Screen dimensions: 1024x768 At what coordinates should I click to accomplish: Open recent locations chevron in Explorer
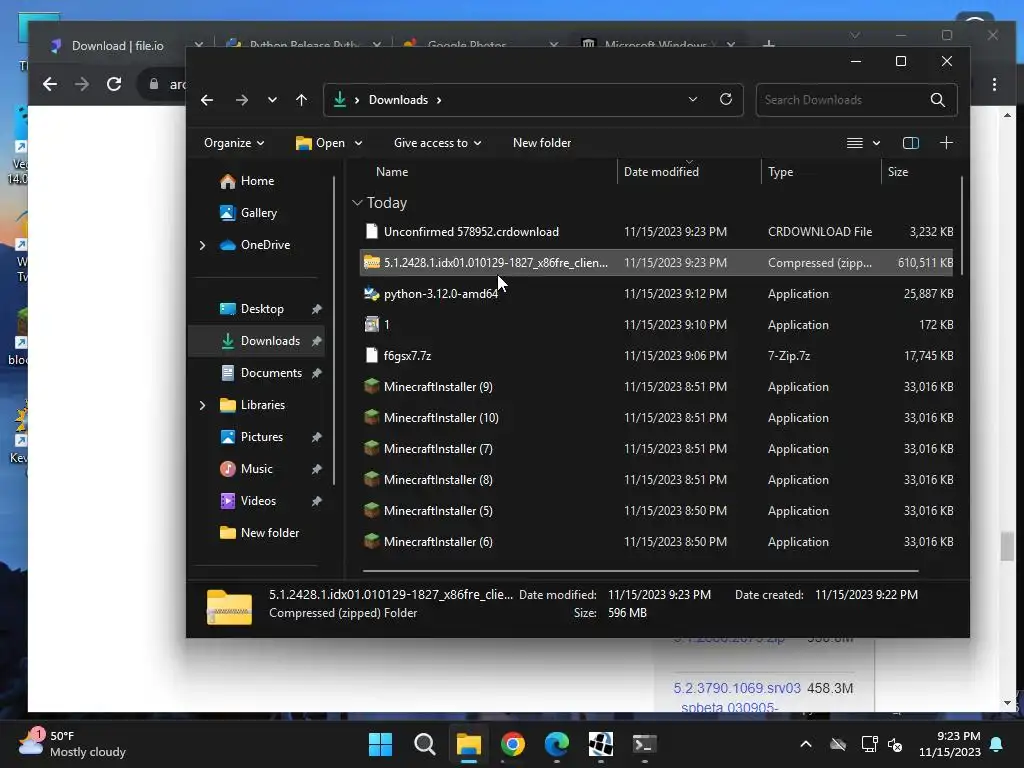272,100
